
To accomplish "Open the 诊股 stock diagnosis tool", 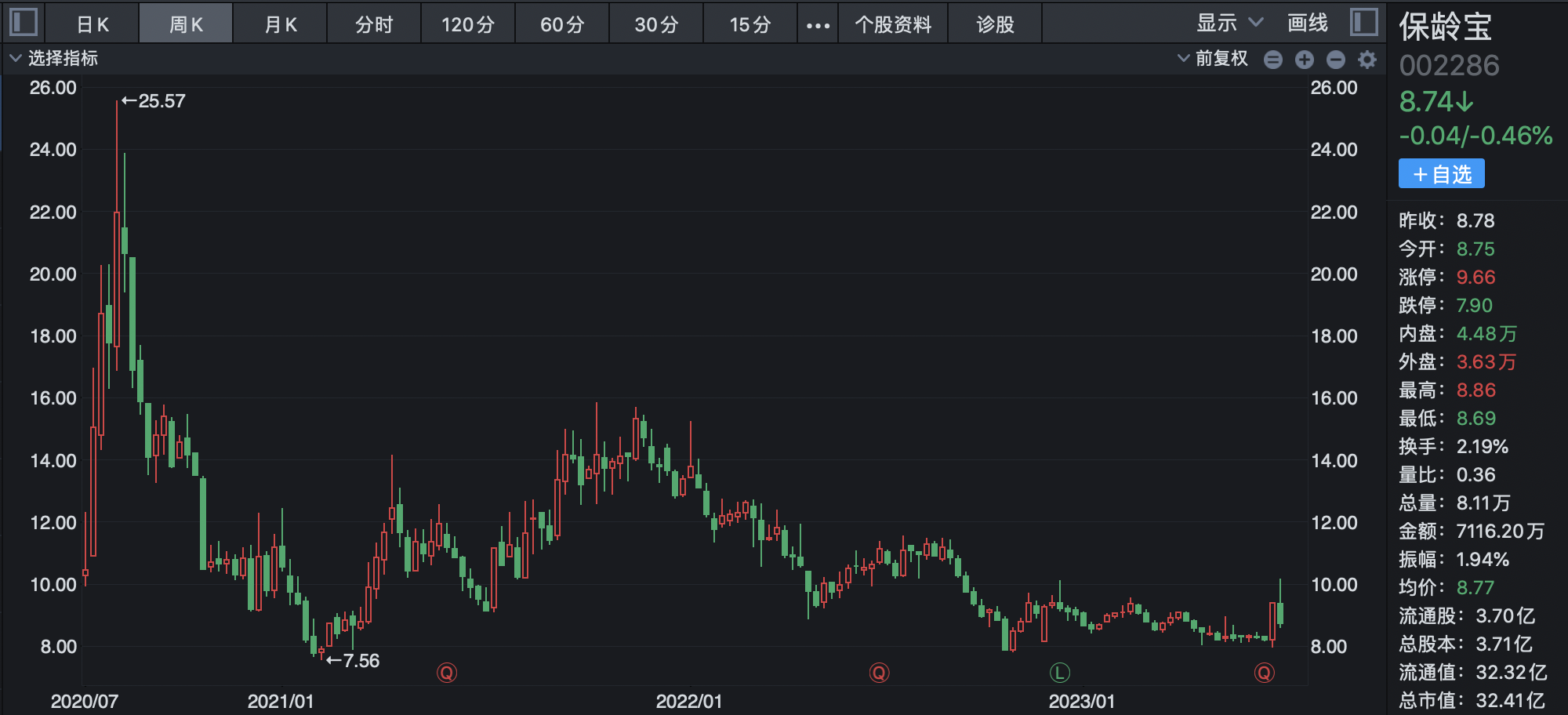I will pos(996,23).
